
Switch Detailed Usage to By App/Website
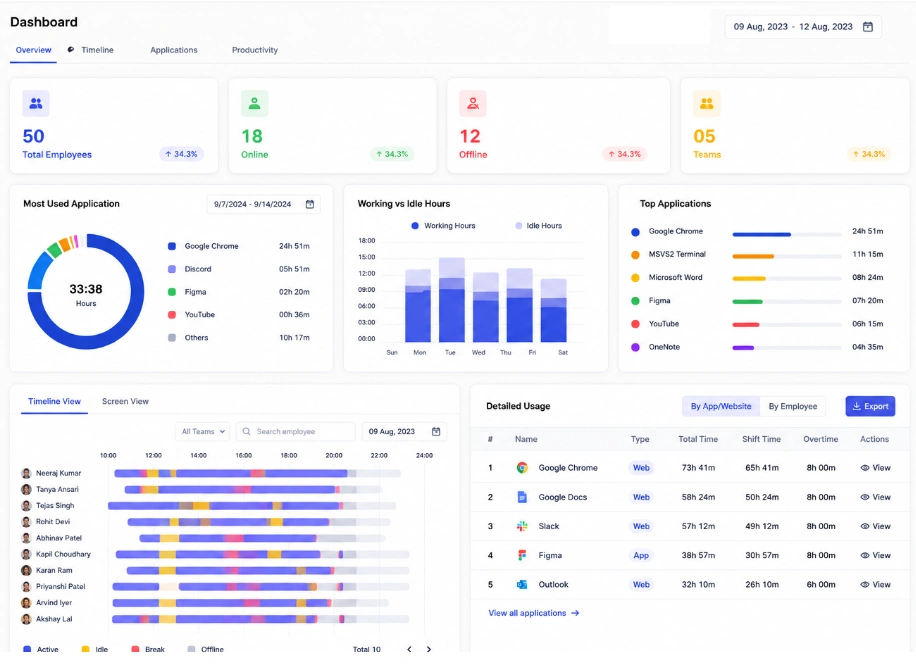(721, 406)
